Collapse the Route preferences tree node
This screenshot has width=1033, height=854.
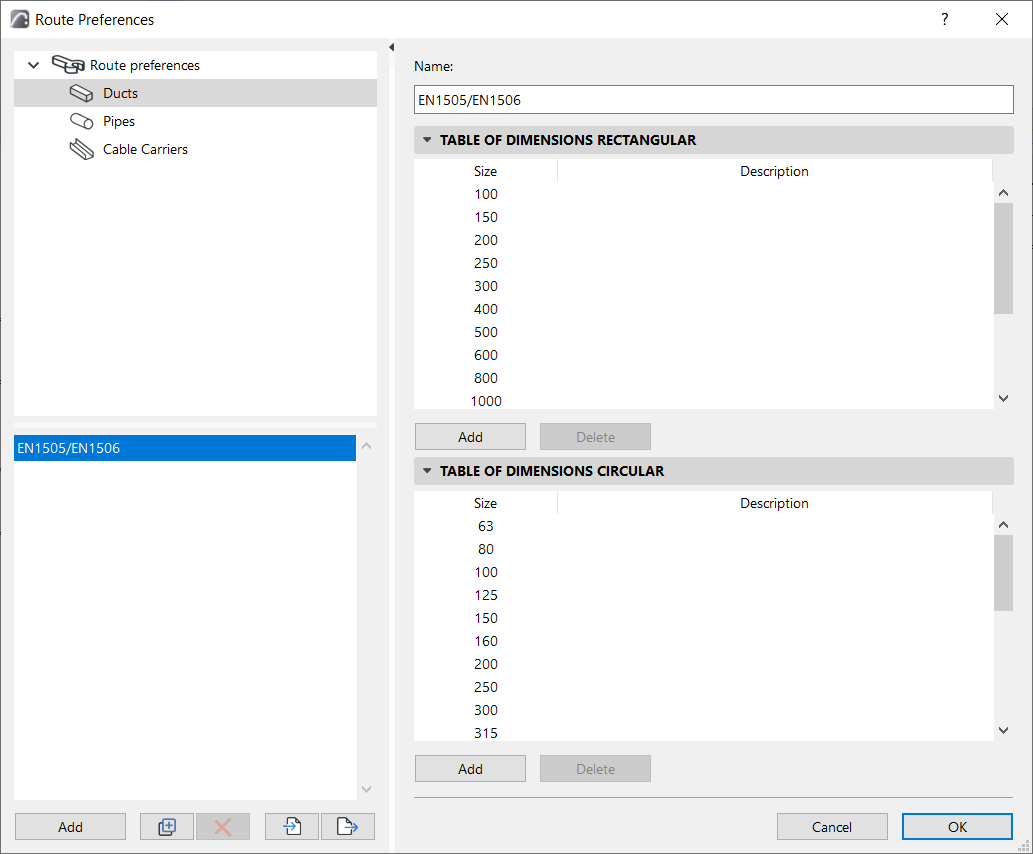click(x=34, y=65)
